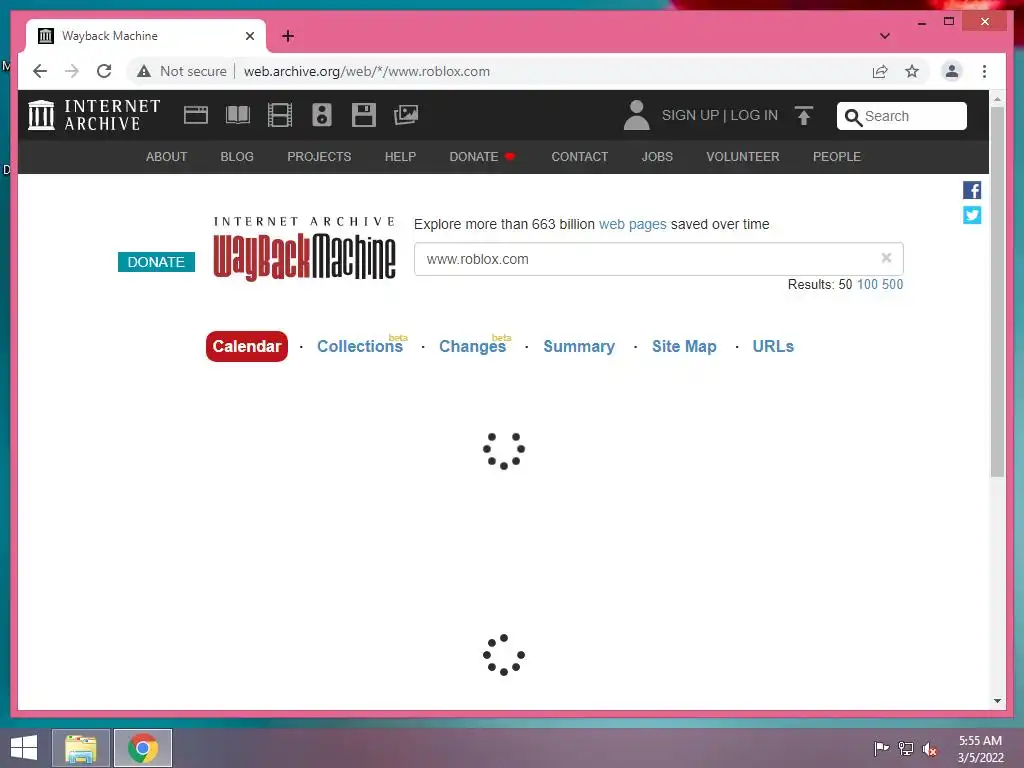Image resolution: width=1024 pixels, height=768 pixels.
Task: Switch to the Summary tab
Action: click(x=579, y=346)
